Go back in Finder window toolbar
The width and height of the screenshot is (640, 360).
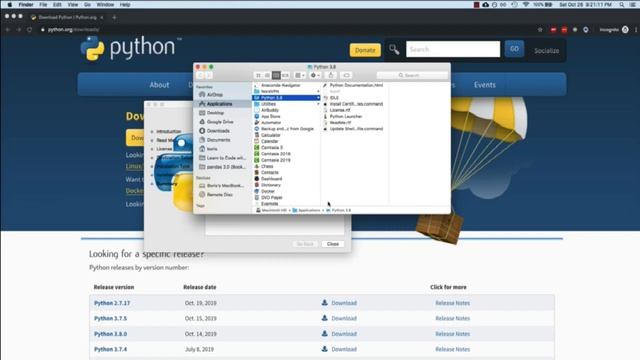[200, 75]
